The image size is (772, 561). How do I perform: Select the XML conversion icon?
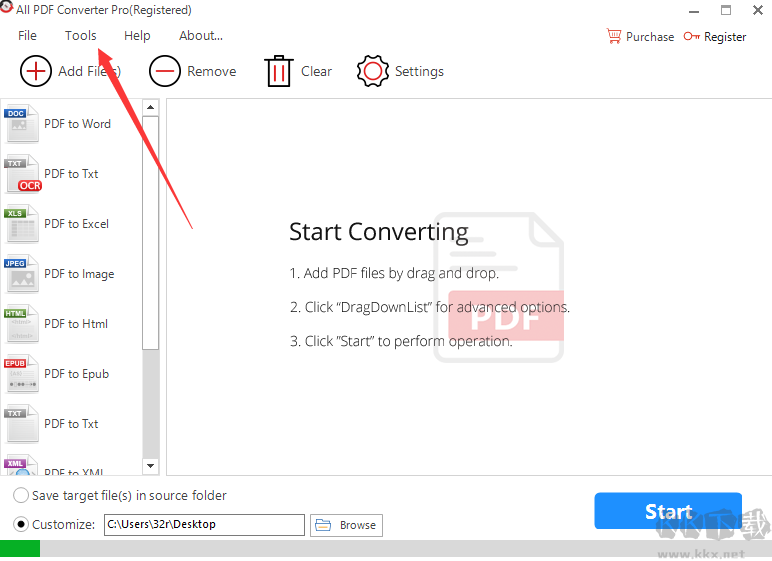point(21,465)
